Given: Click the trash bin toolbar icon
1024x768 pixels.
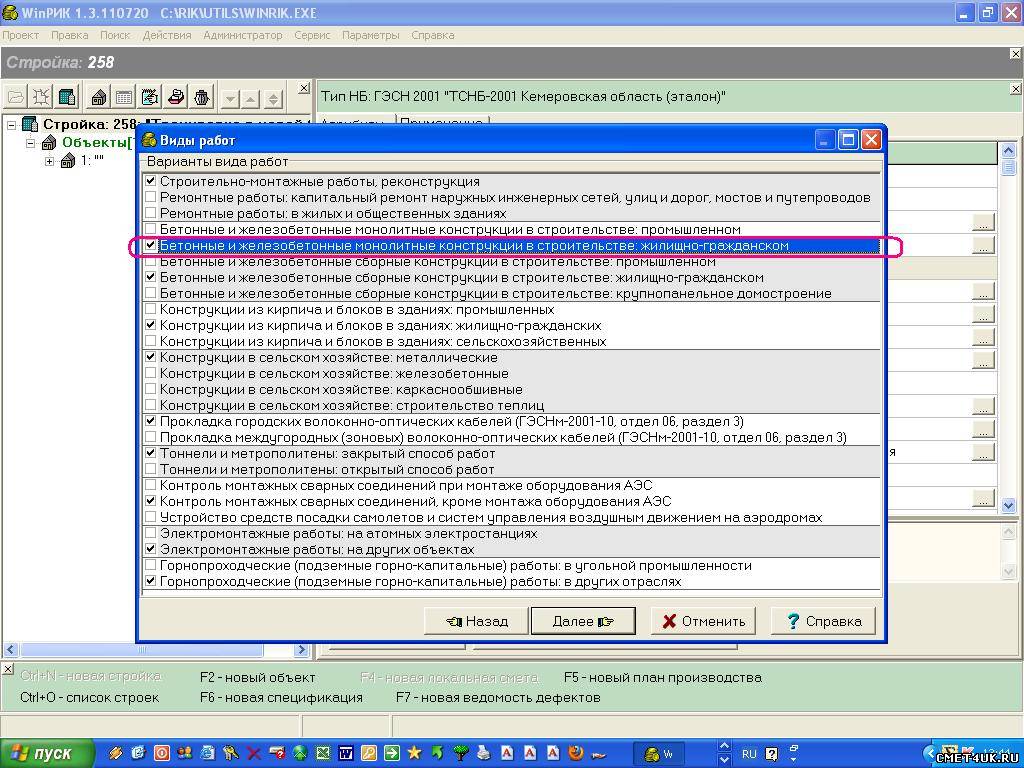Looking at the screenshot, I should pos(202,98).
